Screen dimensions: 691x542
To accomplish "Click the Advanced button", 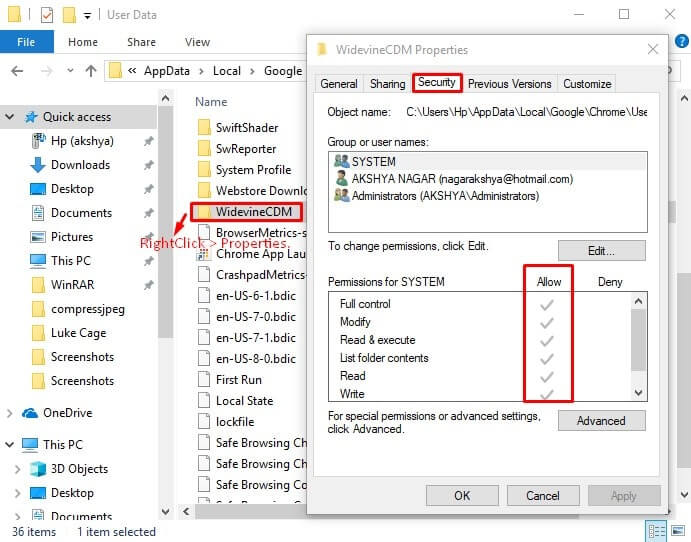I will tap(602, 421).
